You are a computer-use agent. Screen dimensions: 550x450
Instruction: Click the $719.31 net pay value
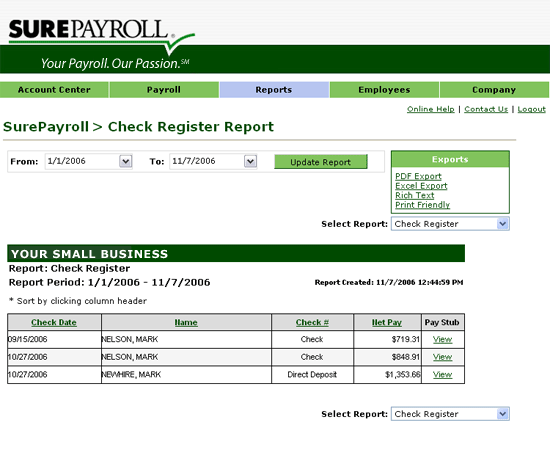[x=405, y=340]
